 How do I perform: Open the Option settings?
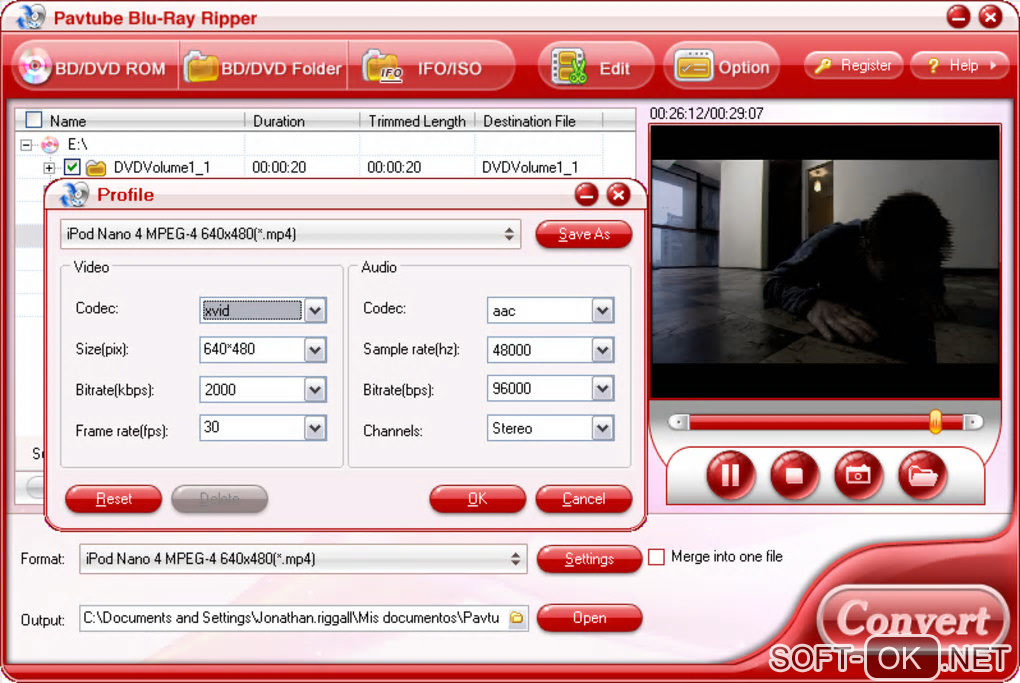tap(721, 67)
